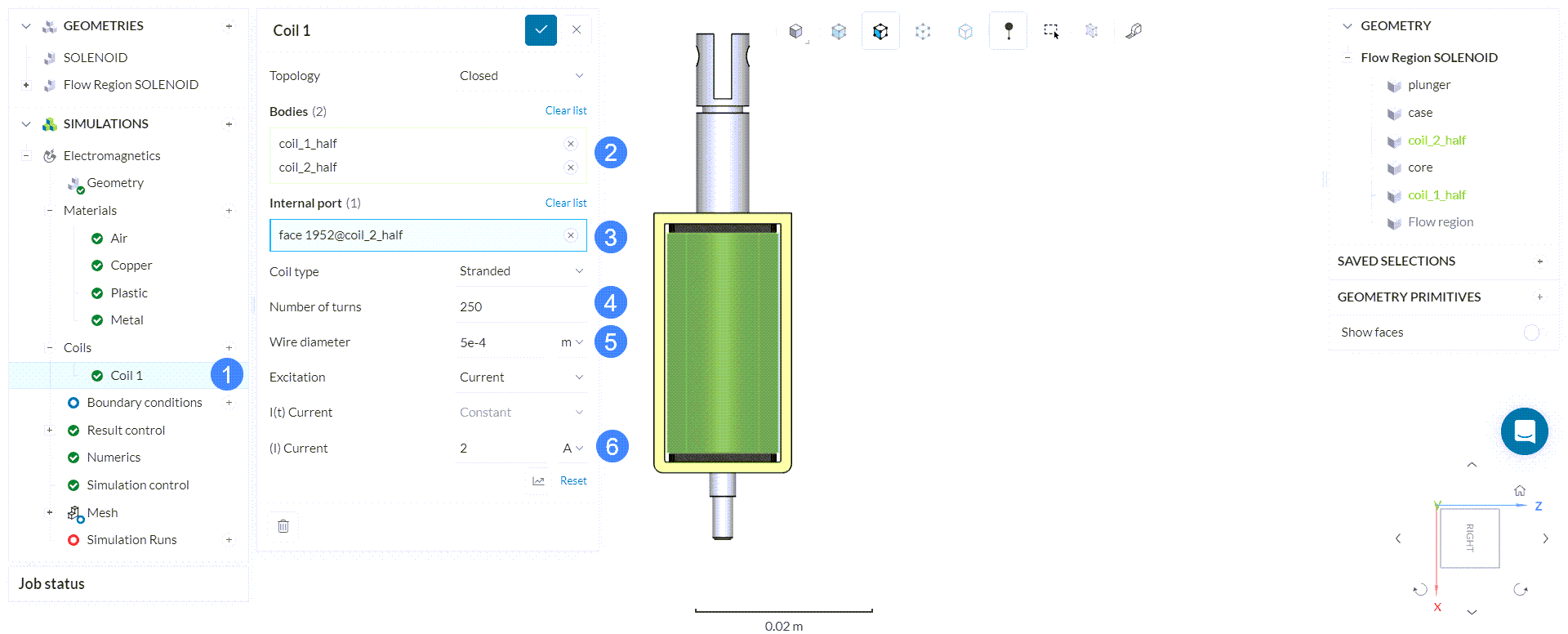Open the Excitation dropdown
The image size is (1568, 634).
click(x=521, y=377)
